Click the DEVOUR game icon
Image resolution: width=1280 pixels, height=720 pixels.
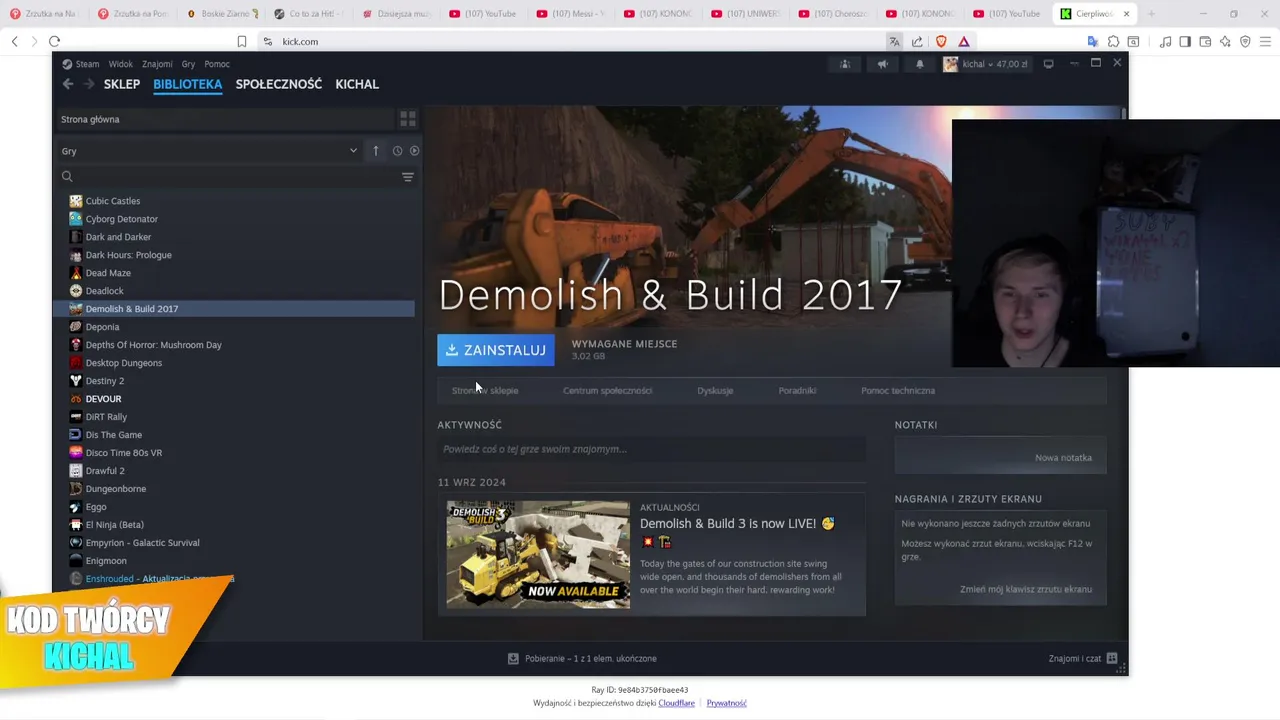(x=76, y=399)
